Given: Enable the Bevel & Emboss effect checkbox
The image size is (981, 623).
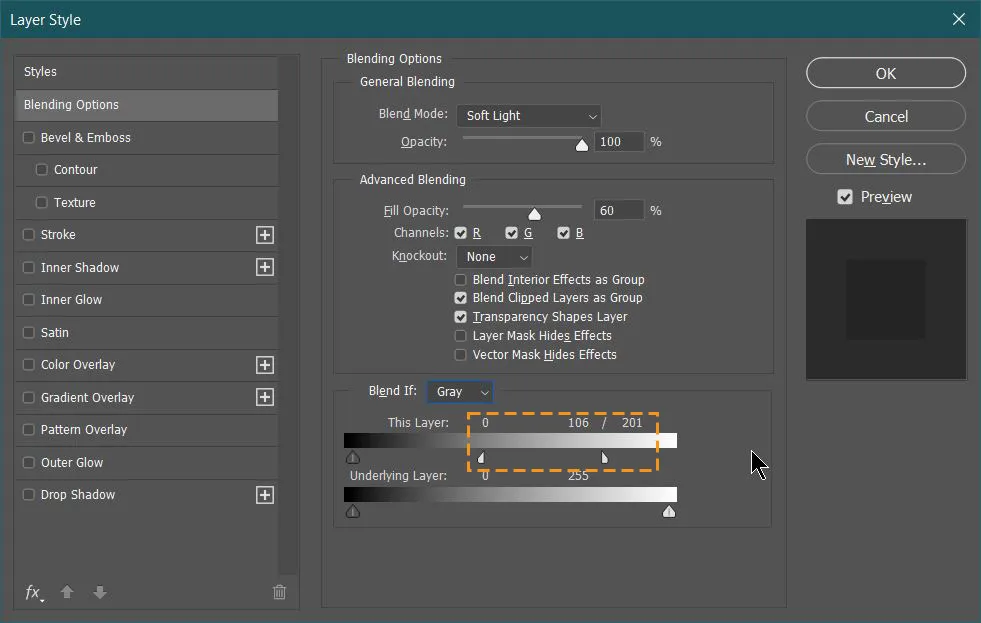Looking at the screenshot, I should click(x=29, y=137).
